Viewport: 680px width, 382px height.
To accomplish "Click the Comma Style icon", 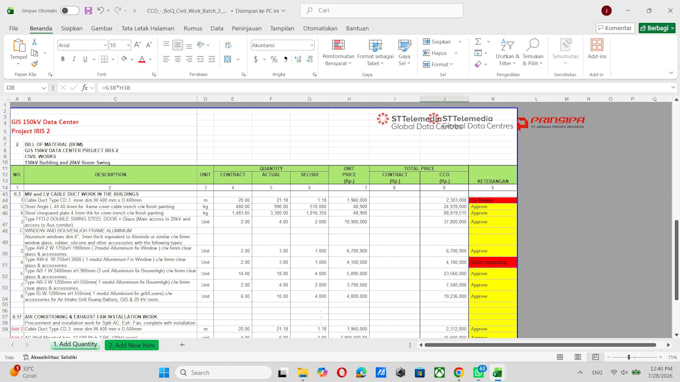I will (x=285, y=59).
